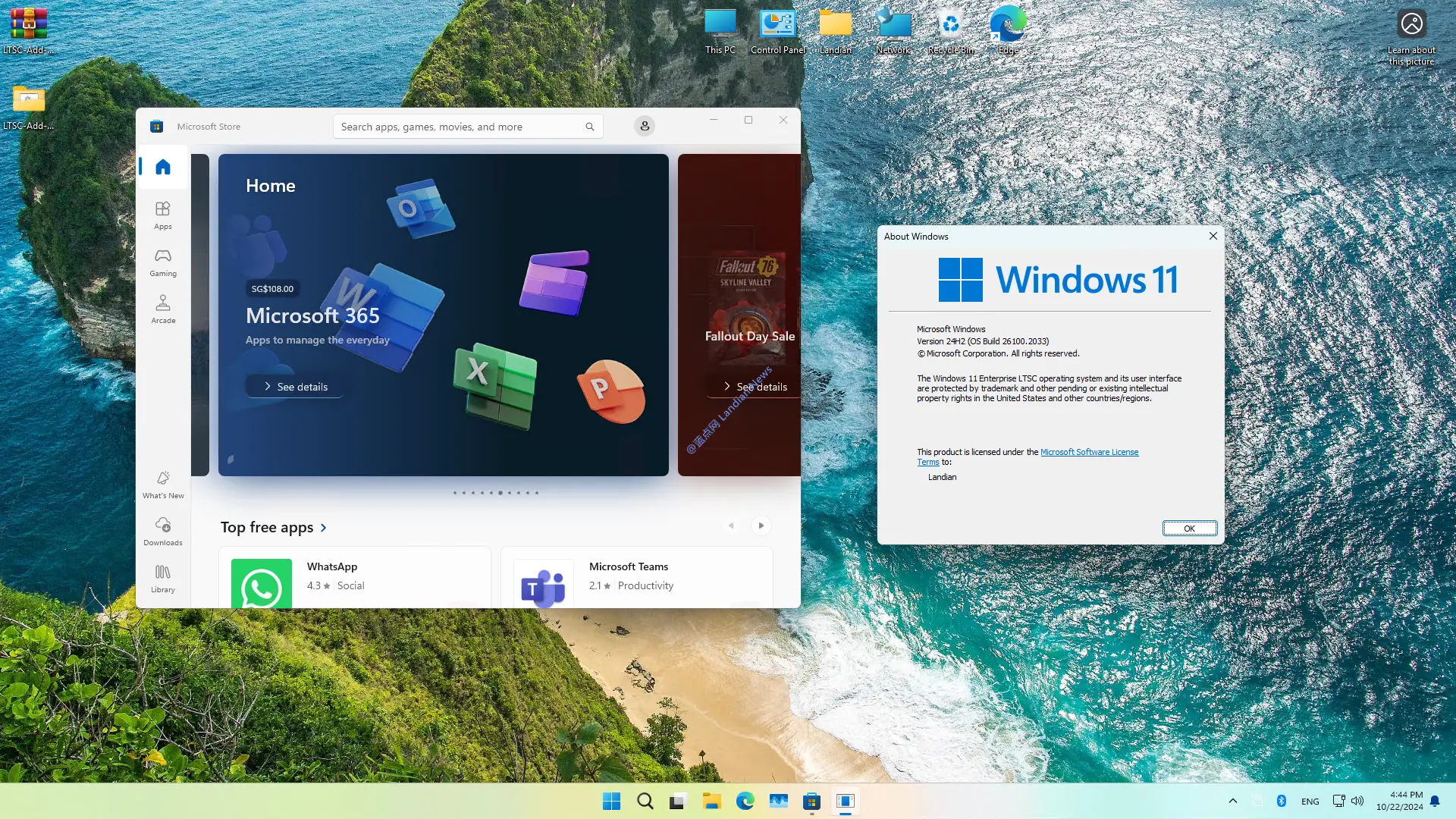Open the user profile in Microsoft Store
Viewport: 1456px width, 819px height.
(644, 126)
